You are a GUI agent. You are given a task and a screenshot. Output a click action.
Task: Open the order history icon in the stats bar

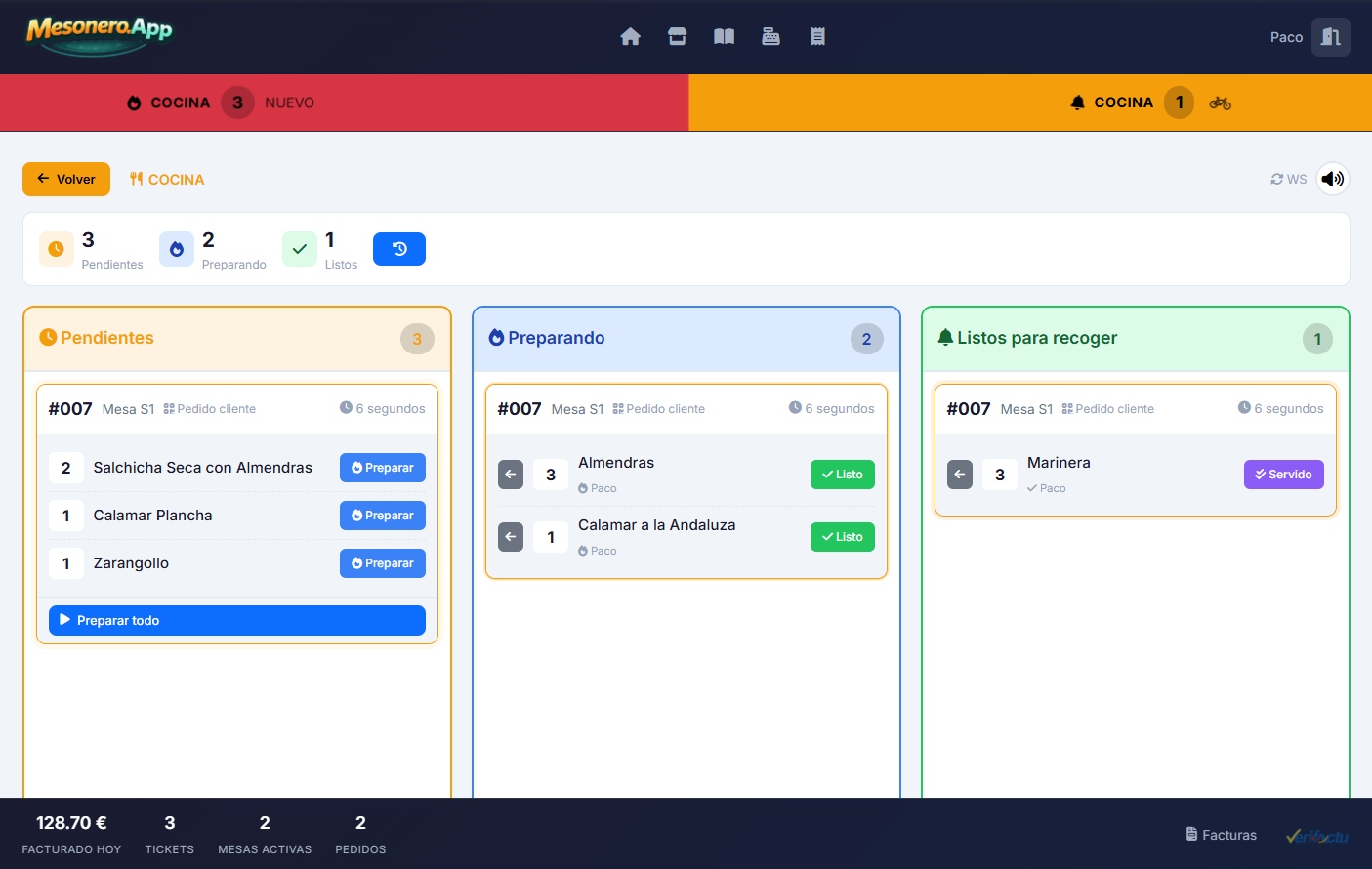pyautogui.click(x=398, y=249)
